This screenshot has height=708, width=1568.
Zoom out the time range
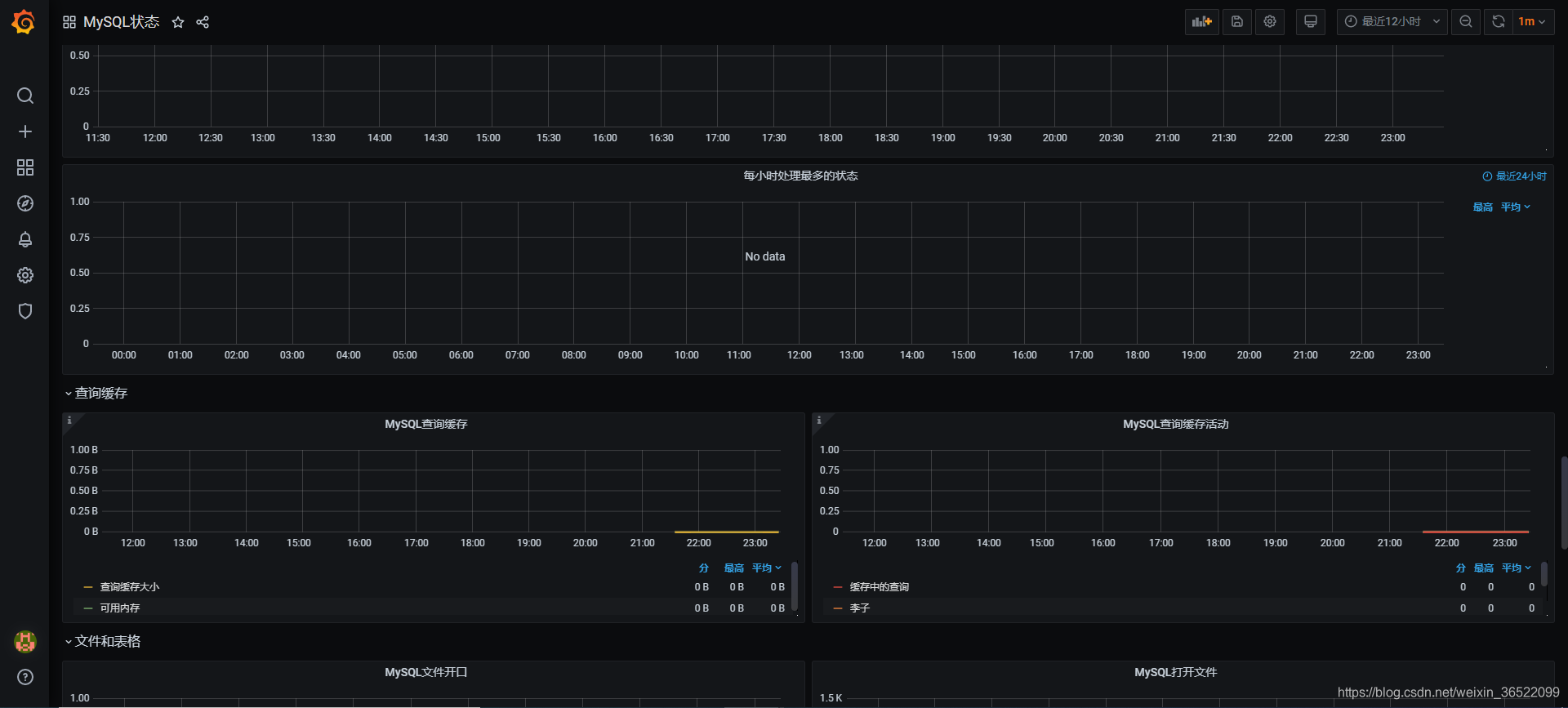tap(1466, 22)
